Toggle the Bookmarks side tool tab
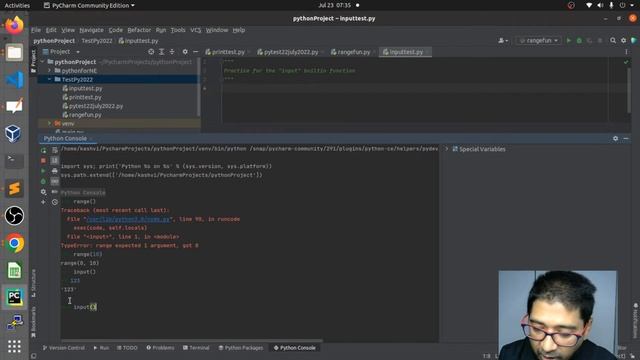 pos(33,322)
